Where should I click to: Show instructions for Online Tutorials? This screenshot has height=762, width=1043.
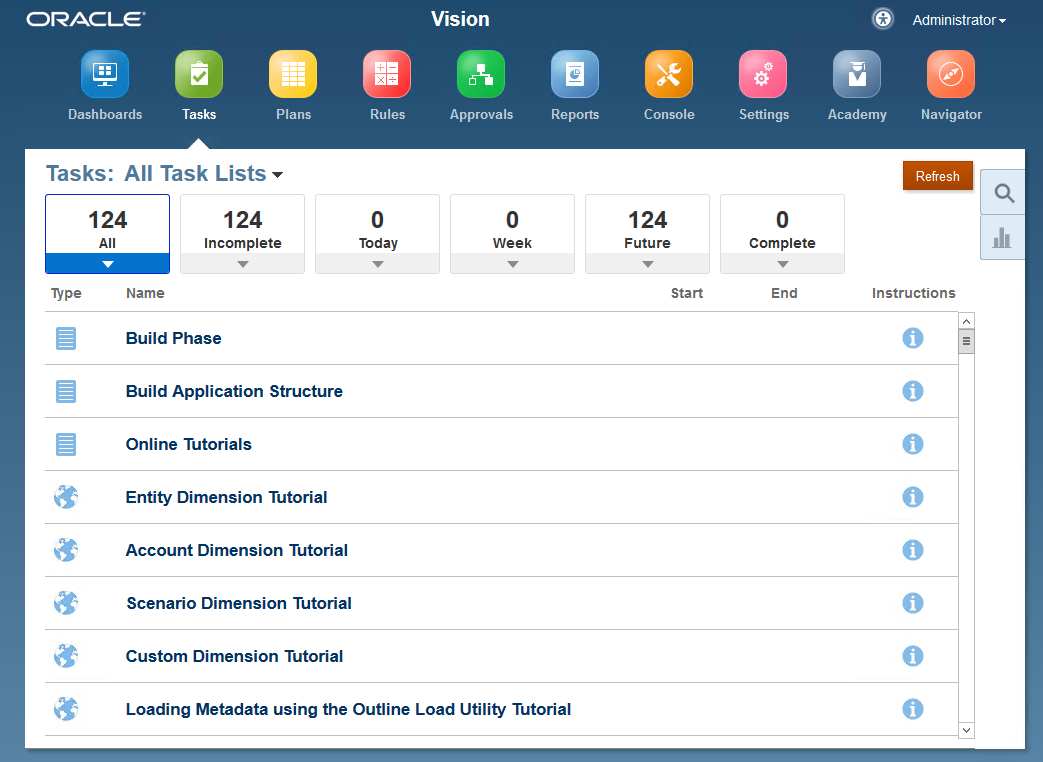click(x=913, y=444)
